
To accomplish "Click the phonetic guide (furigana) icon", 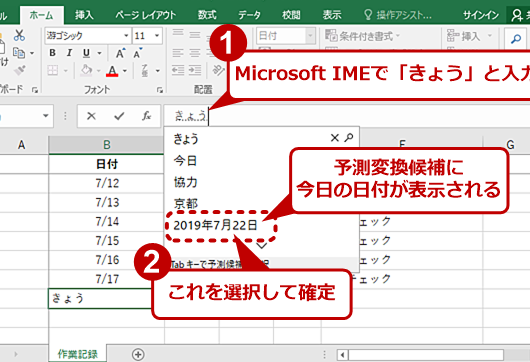I will click(145, 71).
